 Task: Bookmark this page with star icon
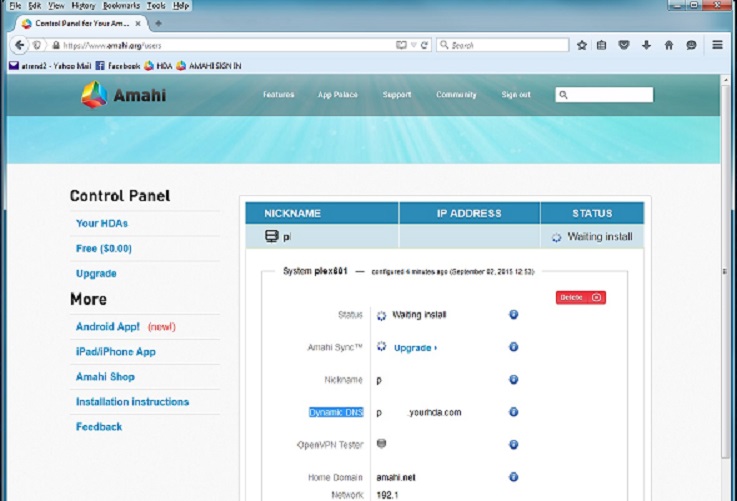582,45
